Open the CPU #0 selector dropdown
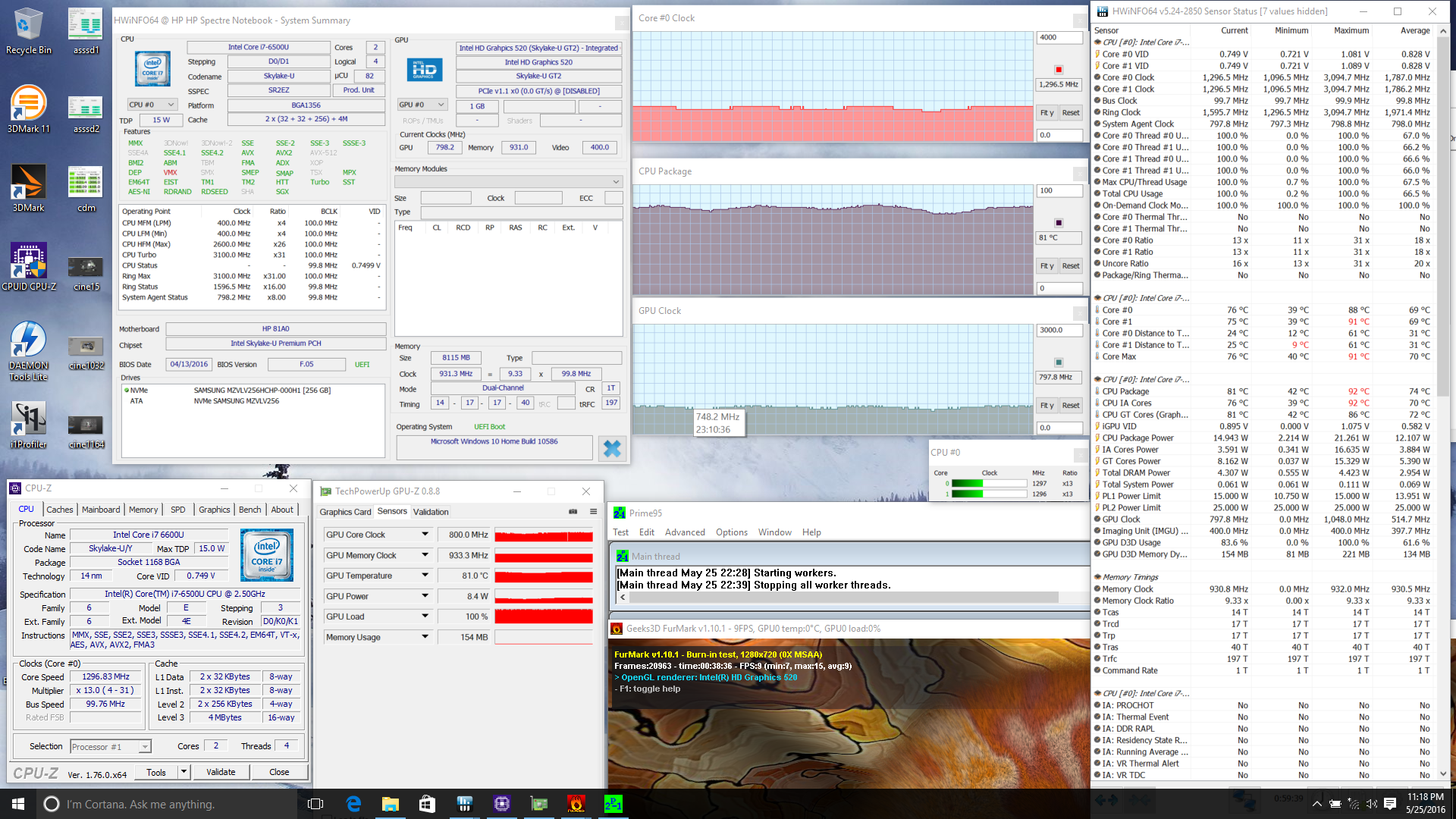This screenshot has width=1456, height=819. (x=152, y=105)
